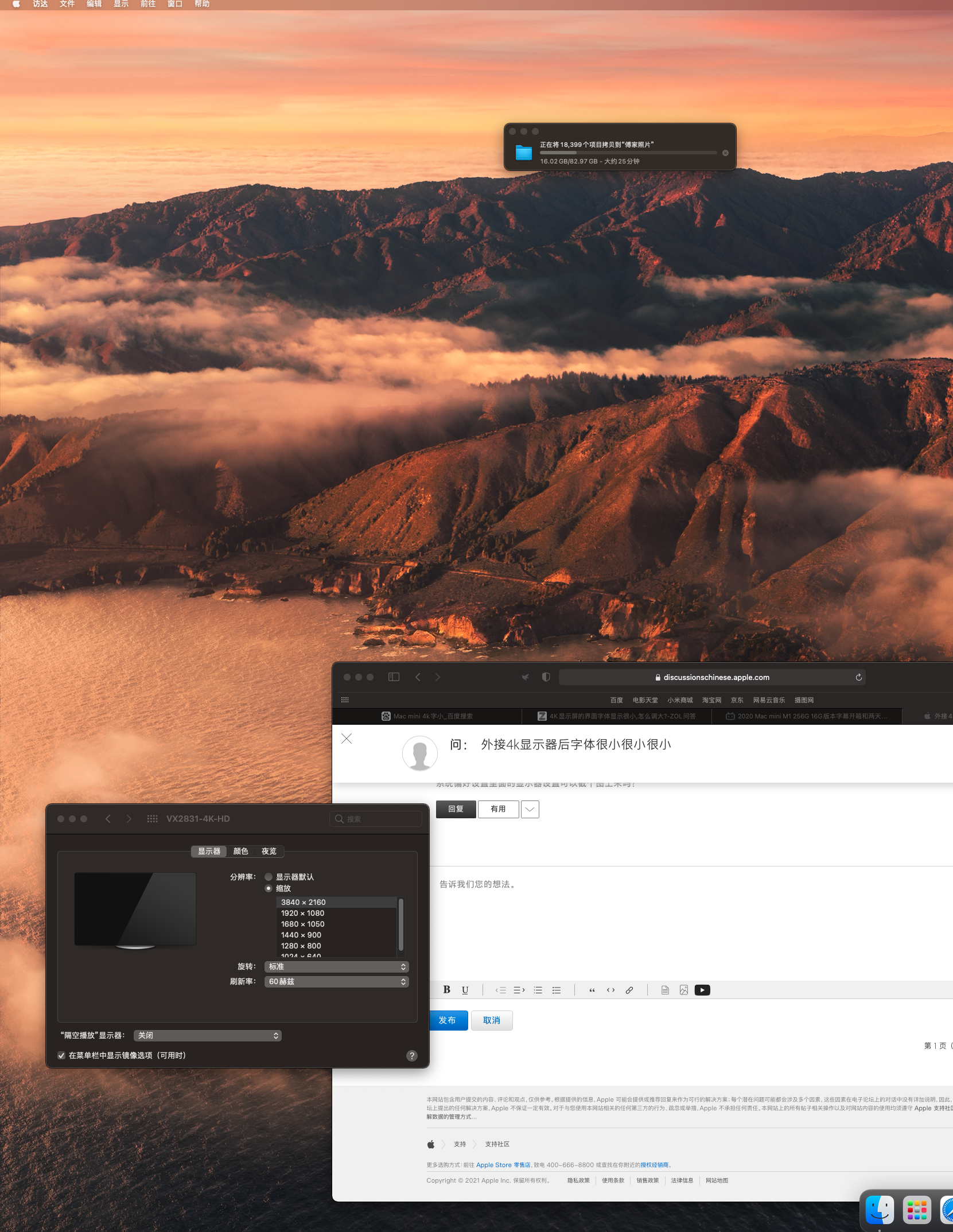The width and height of the screenshot is (953, 1232).
Task: Insert a video using the play icon
Action: [702, 990]
